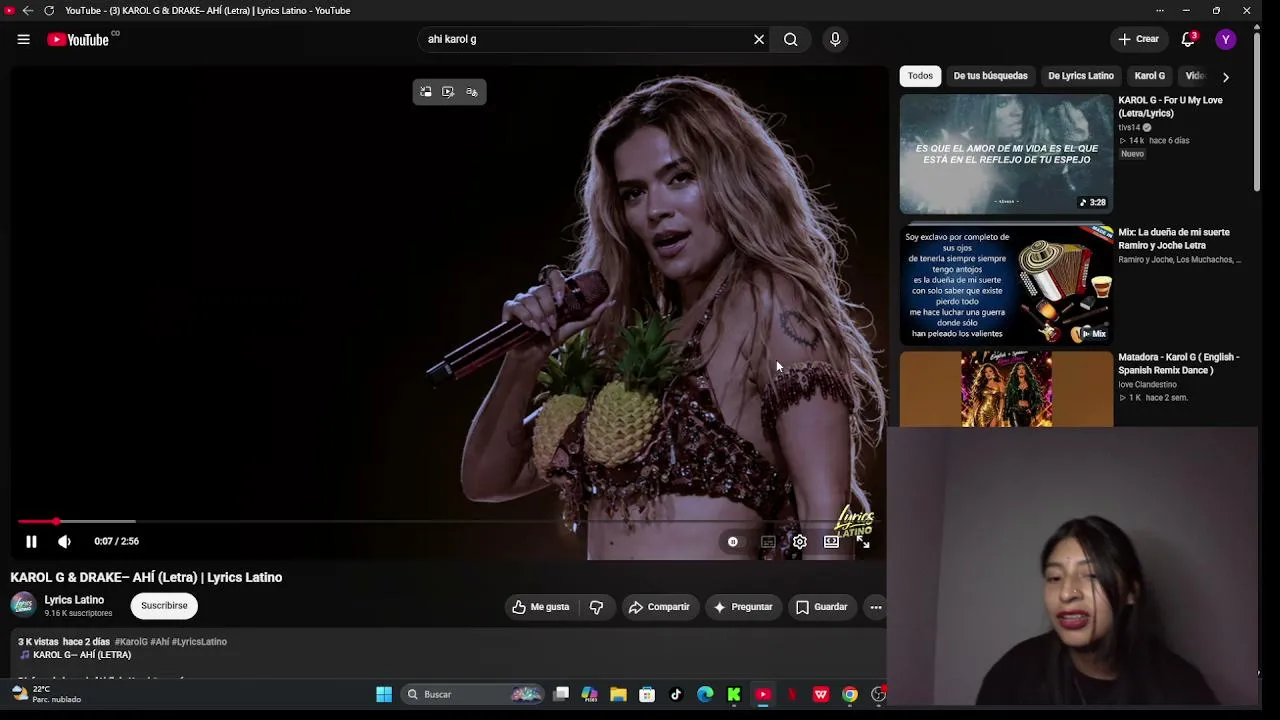The image size is (1280, 720).
Task: Open the Windows Start menu
Action: tap(384, 695)
